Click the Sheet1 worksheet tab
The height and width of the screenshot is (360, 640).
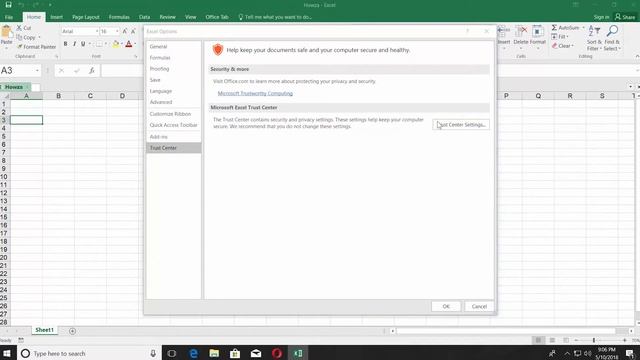(x=44, y=330)
